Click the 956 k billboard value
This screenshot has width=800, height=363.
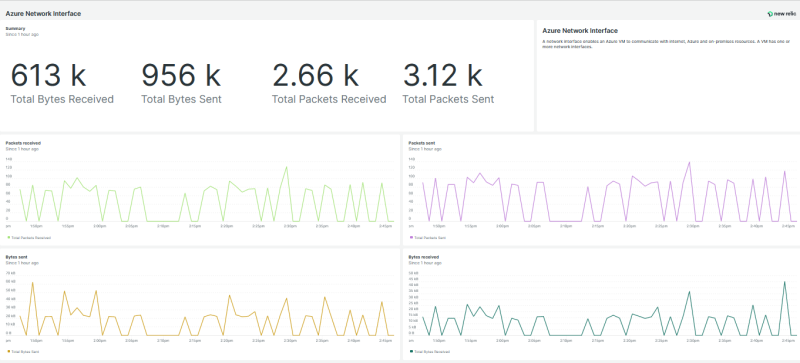pos(181,75)
